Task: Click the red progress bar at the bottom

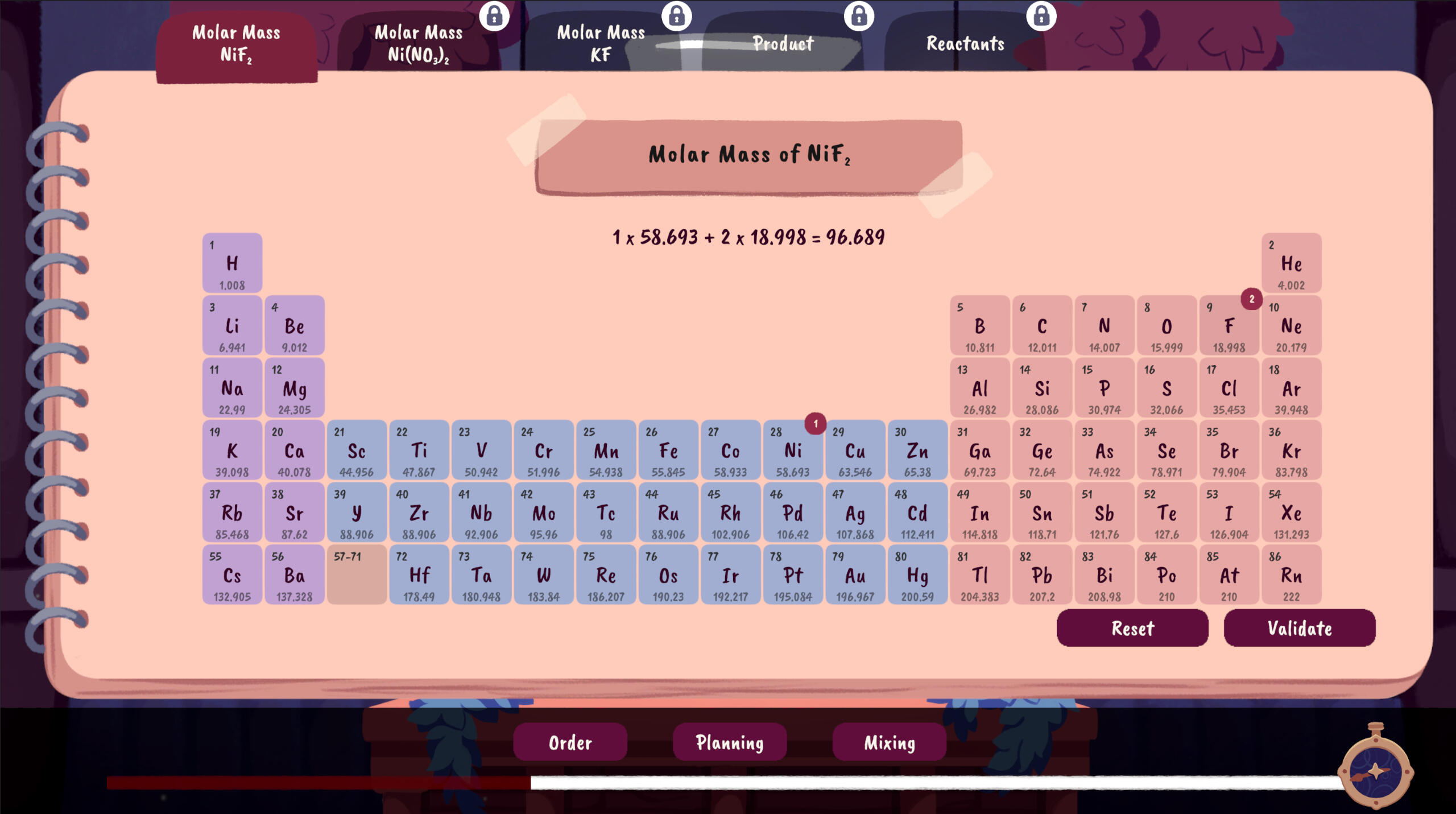Action: [318, 783]
